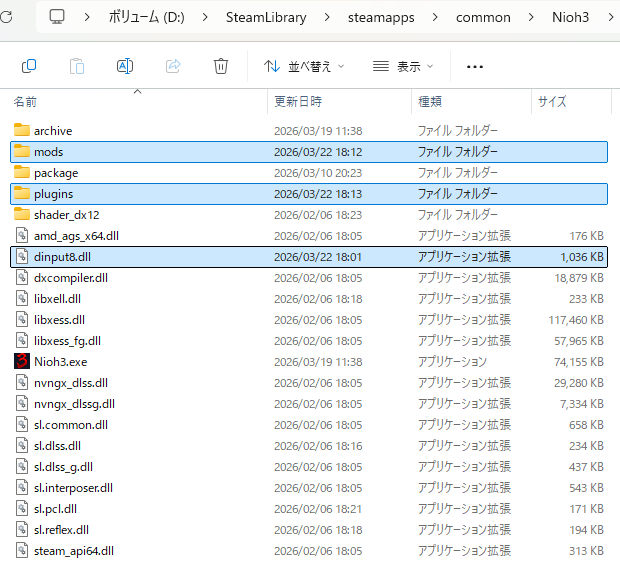The height and width of the screenshot is (563, 620).
Task: Click the Paste icon in toolbar
Action: click(x=77, y=66)
